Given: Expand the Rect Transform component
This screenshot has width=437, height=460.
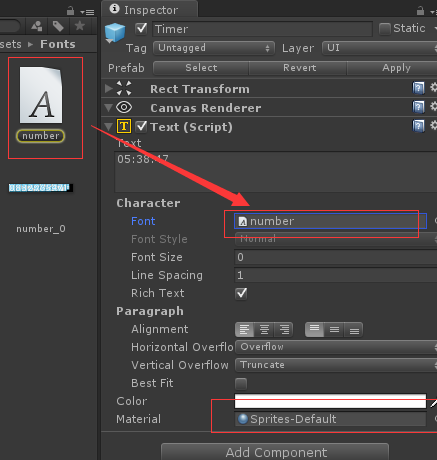Looking at the screenshot, I should tap(108, 89).
